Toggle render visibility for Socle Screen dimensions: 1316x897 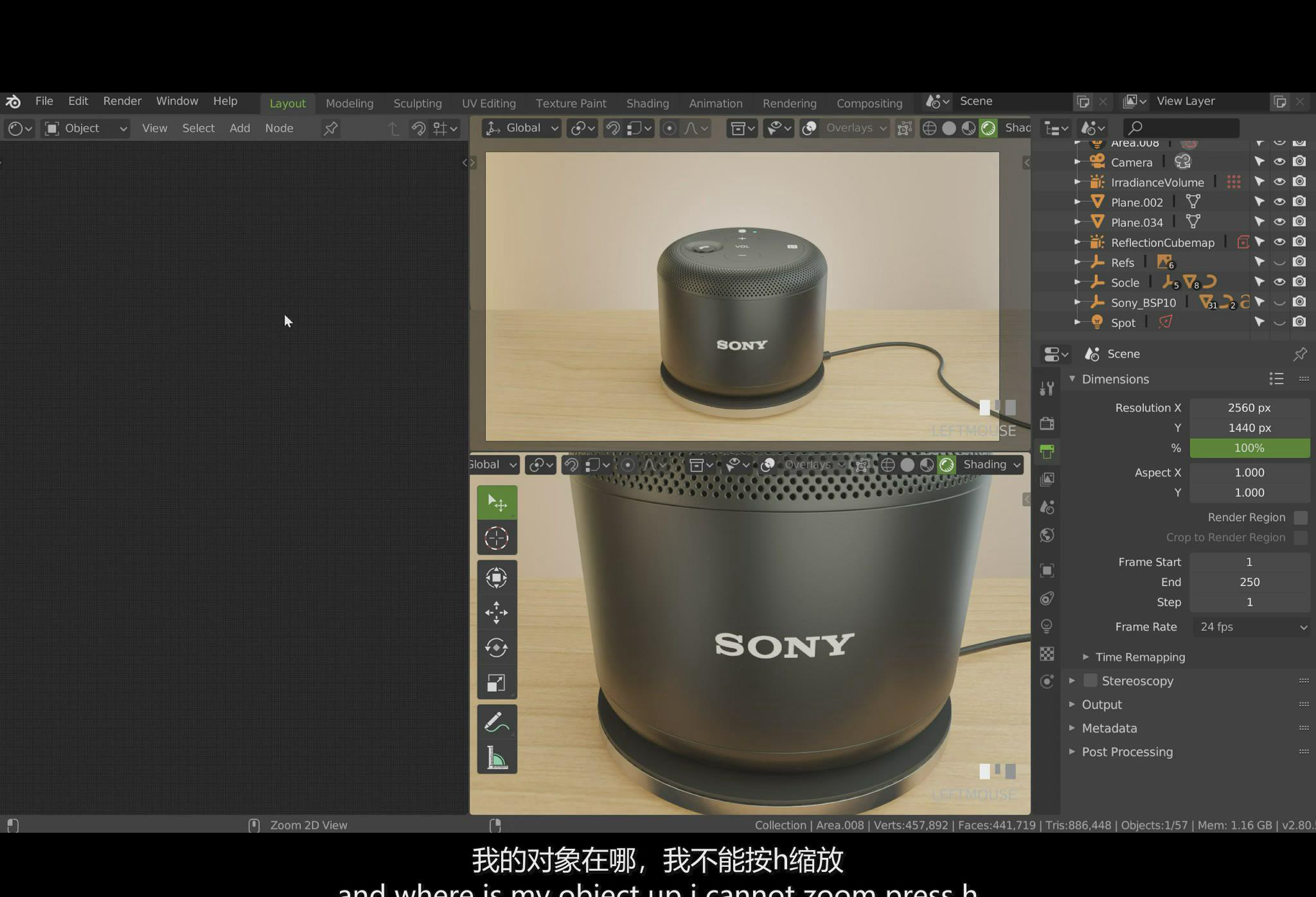tap(1299, 282)
